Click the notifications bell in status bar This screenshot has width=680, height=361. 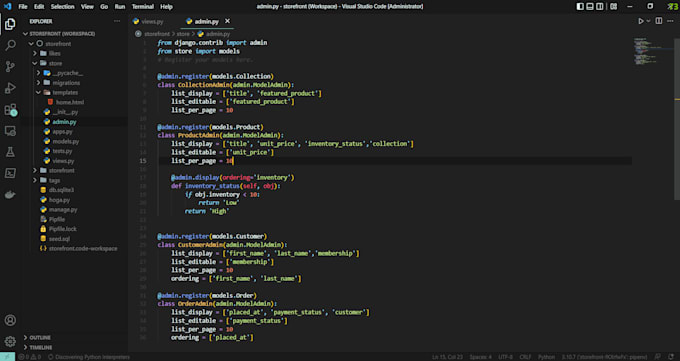671,357
